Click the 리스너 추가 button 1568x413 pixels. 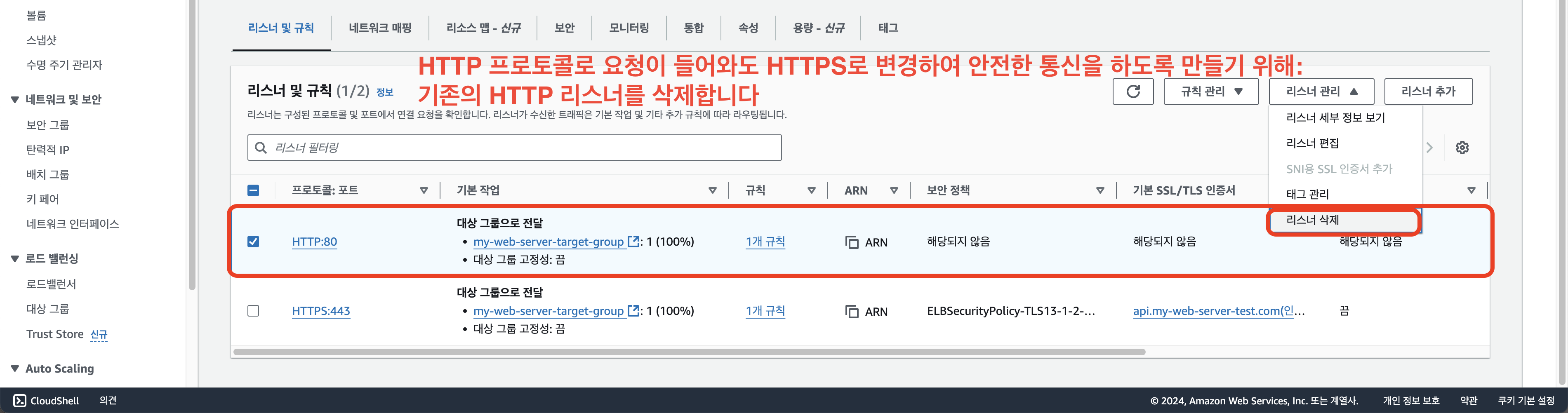coord(1428,92)
